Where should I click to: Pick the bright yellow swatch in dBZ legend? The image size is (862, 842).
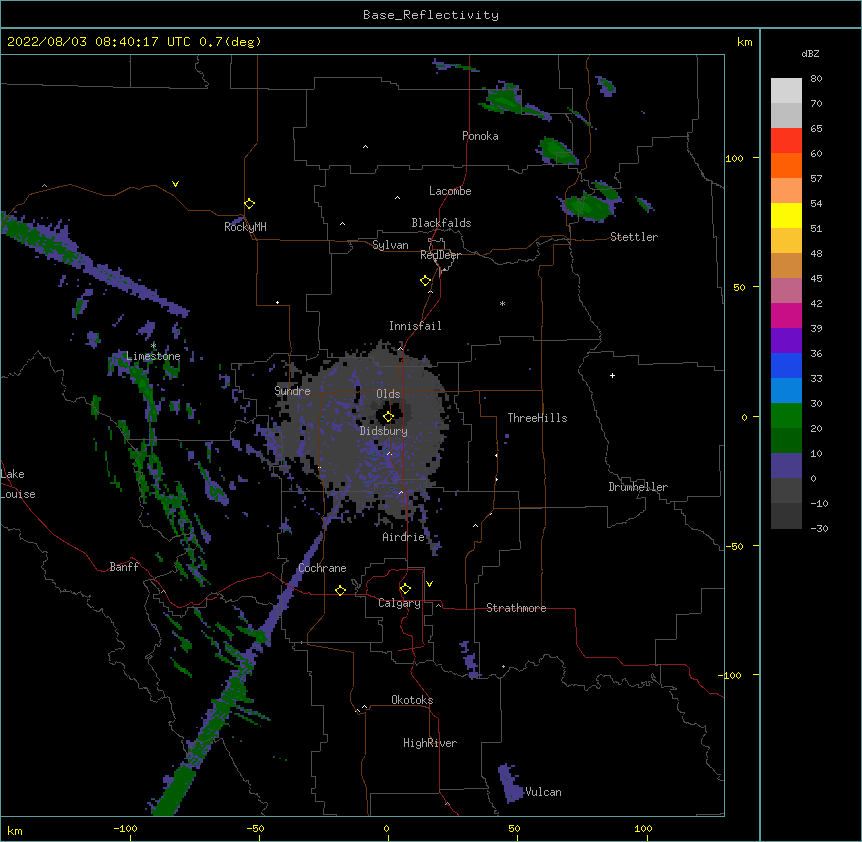786,215
